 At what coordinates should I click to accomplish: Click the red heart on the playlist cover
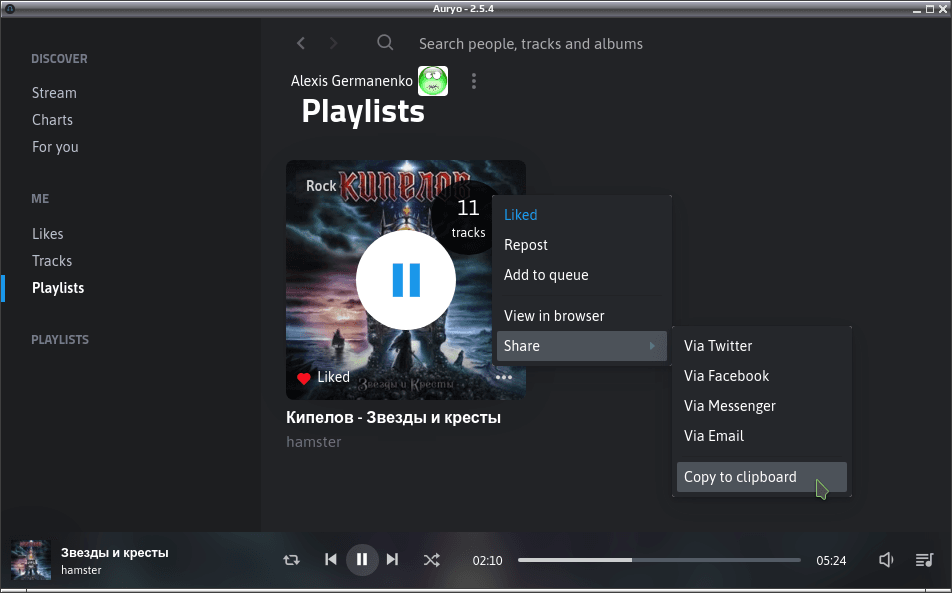point(304,378)
